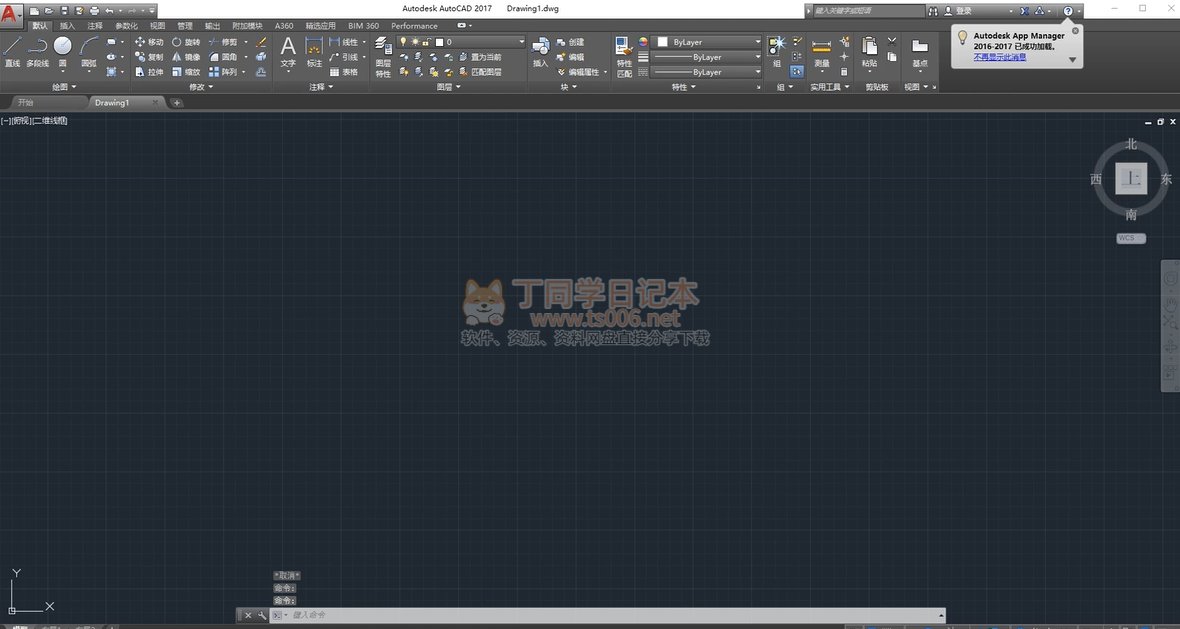
Task: Choose the Arc (圆弧) tool
Action: click(89, 50)
